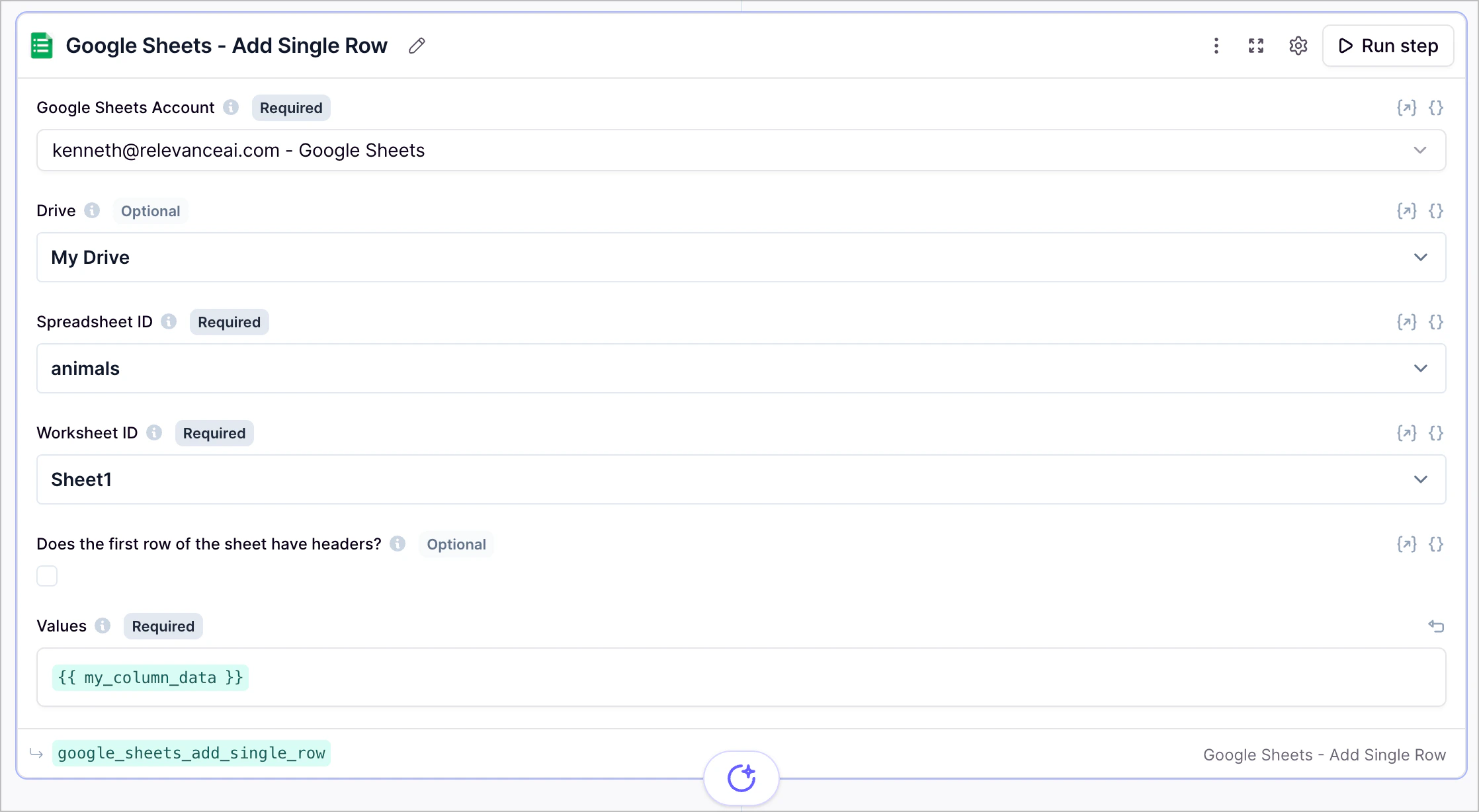Screen dimensions: 1479x812
Task: Click the my_column_data variable chip
Action: [x=150, y=678]
